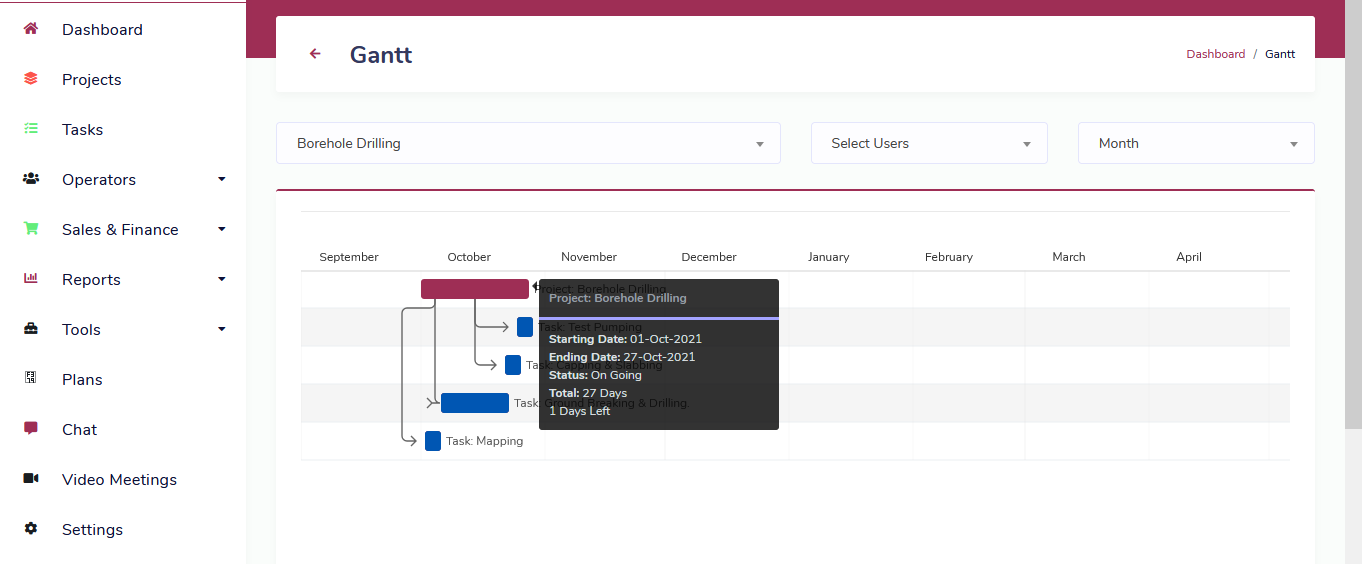
Task: Follow the Dashboard breadcrumb link
Action: 1215,54
